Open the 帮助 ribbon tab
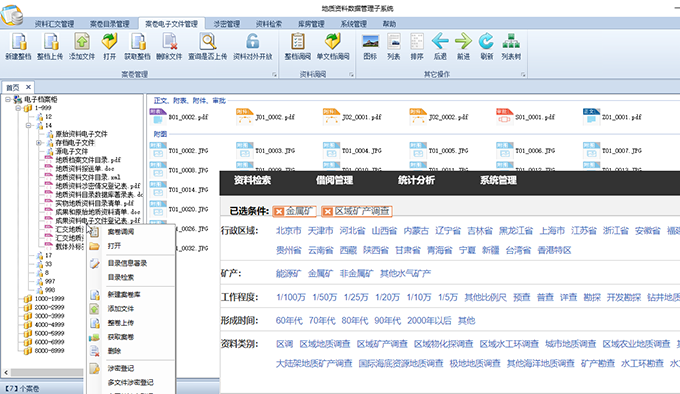680x394 pixels. tap(389, 24)
